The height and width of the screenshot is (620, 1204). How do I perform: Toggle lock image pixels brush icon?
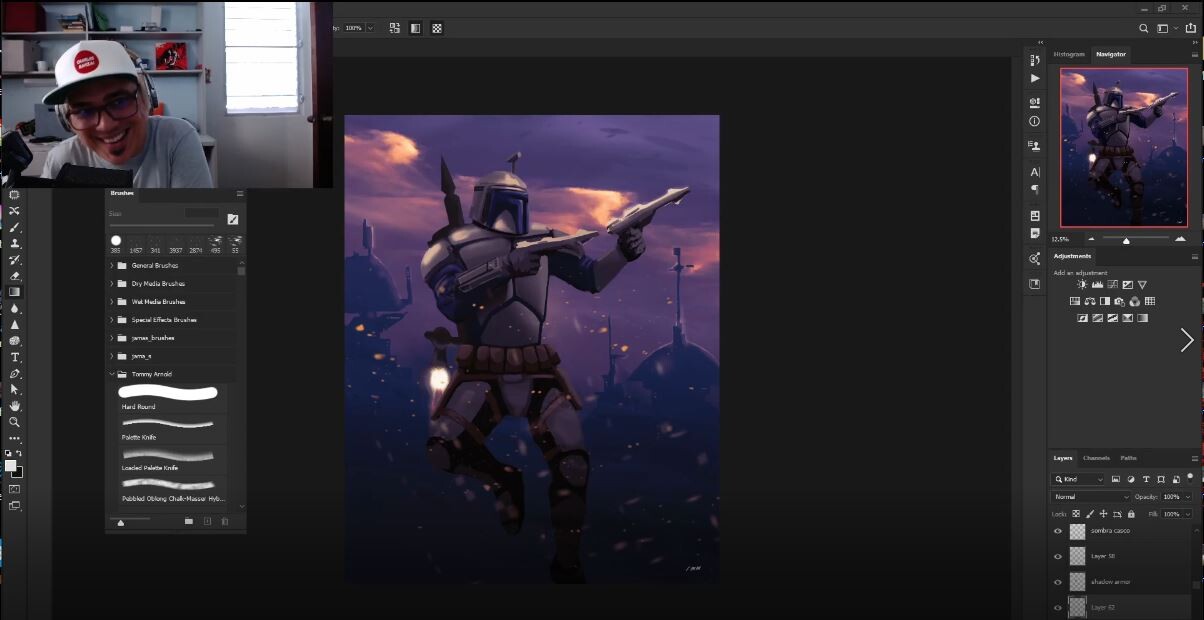(x=1090, y=513)
